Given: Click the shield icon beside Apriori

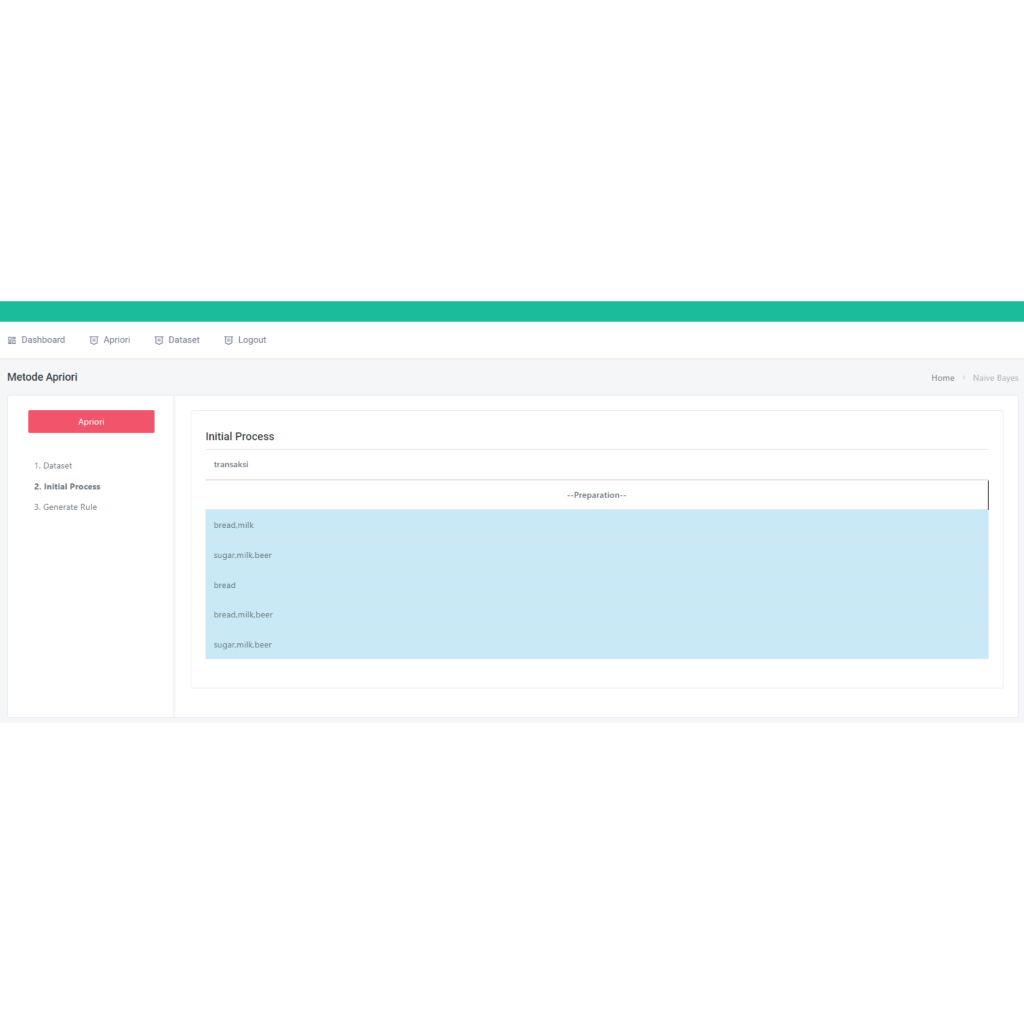Looking at the screenshot, I should (94, 340).
